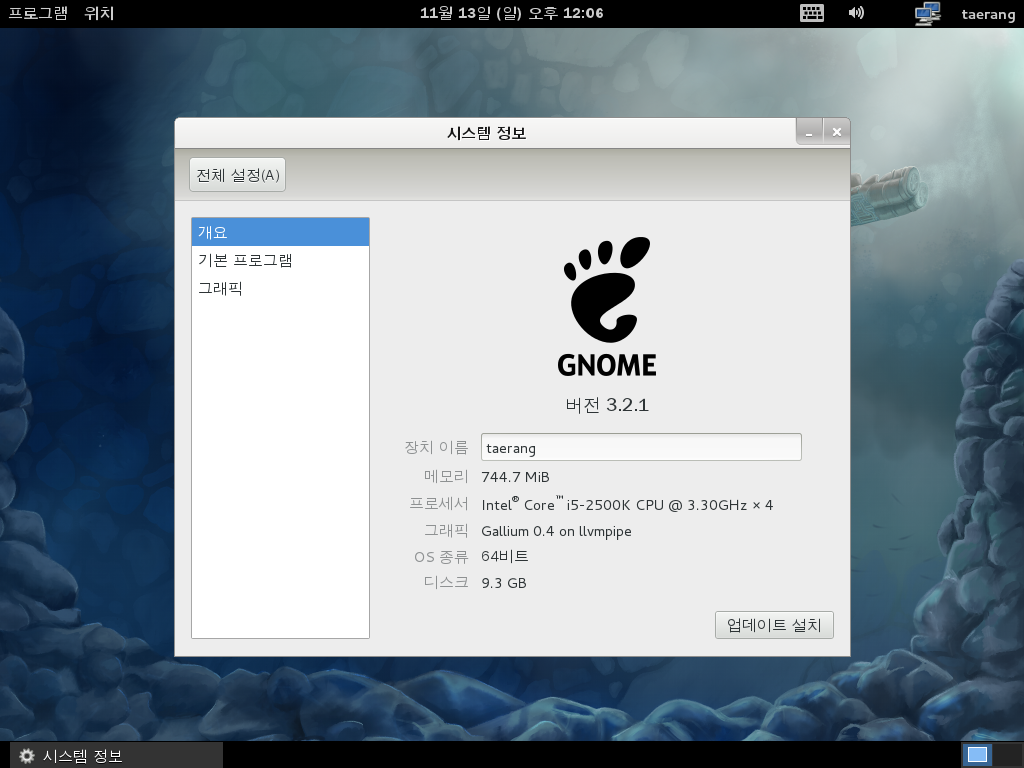Click the 메모리 label
The height and width of the screenshot is (768, 1024).
tap(446, 476)
